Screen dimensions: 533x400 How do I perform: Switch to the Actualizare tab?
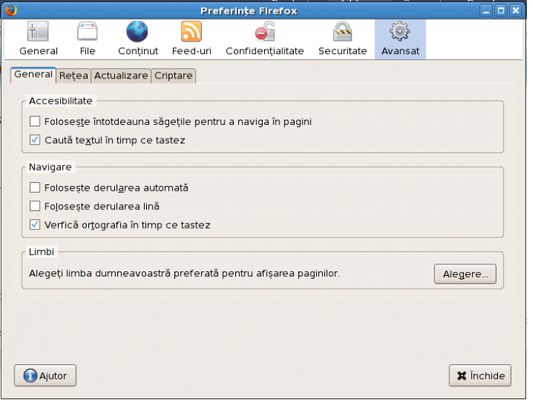point(121,75)
